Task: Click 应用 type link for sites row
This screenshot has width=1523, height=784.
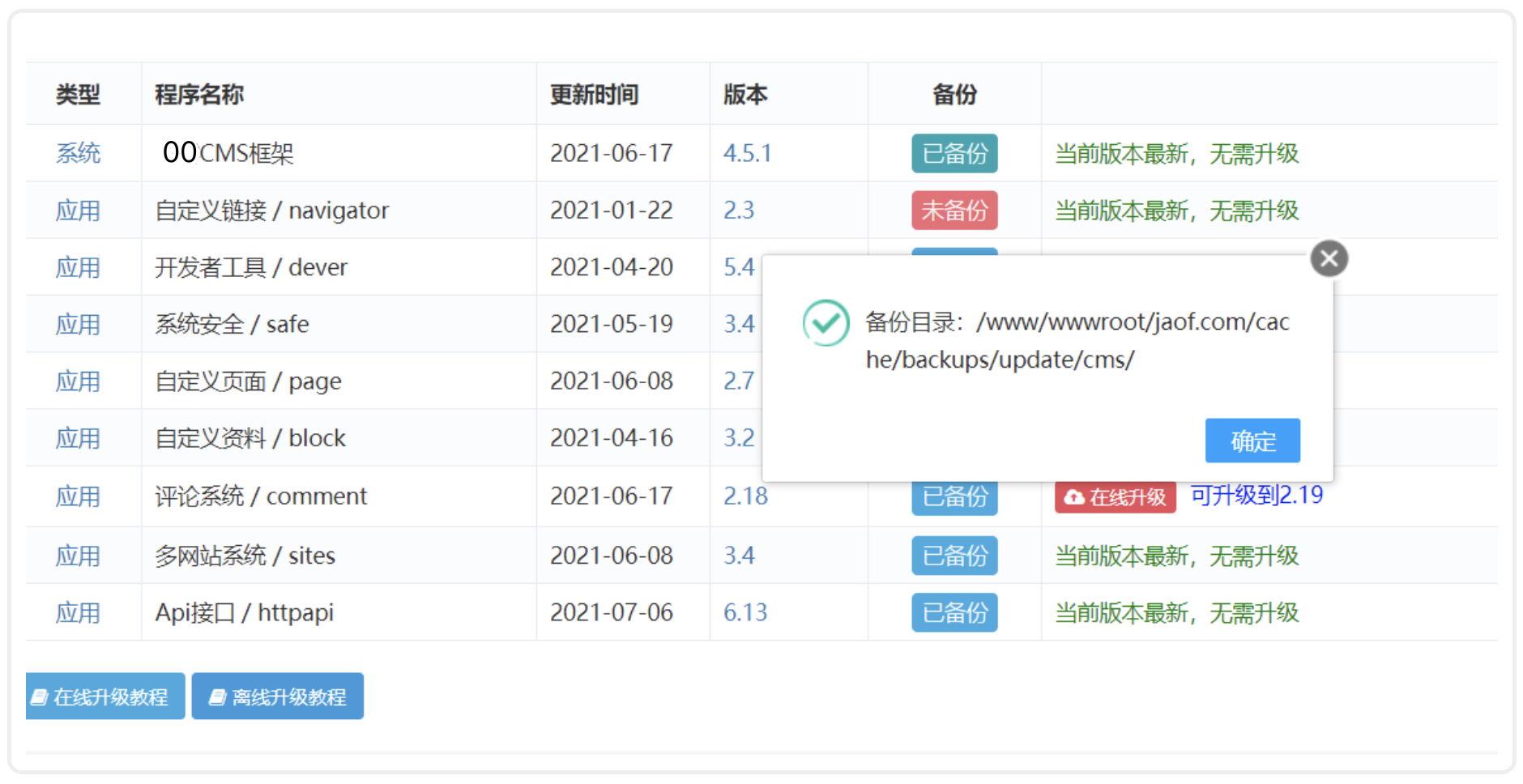Action: click(78, 556)
